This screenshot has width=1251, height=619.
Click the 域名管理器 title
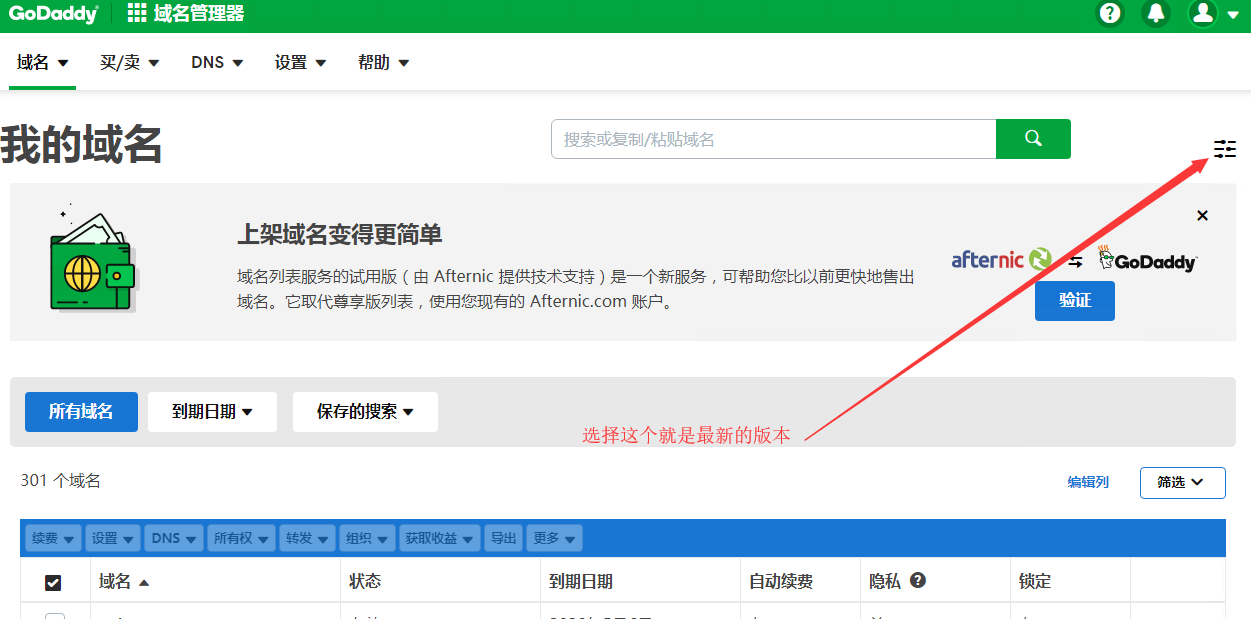tap(199, 13)
